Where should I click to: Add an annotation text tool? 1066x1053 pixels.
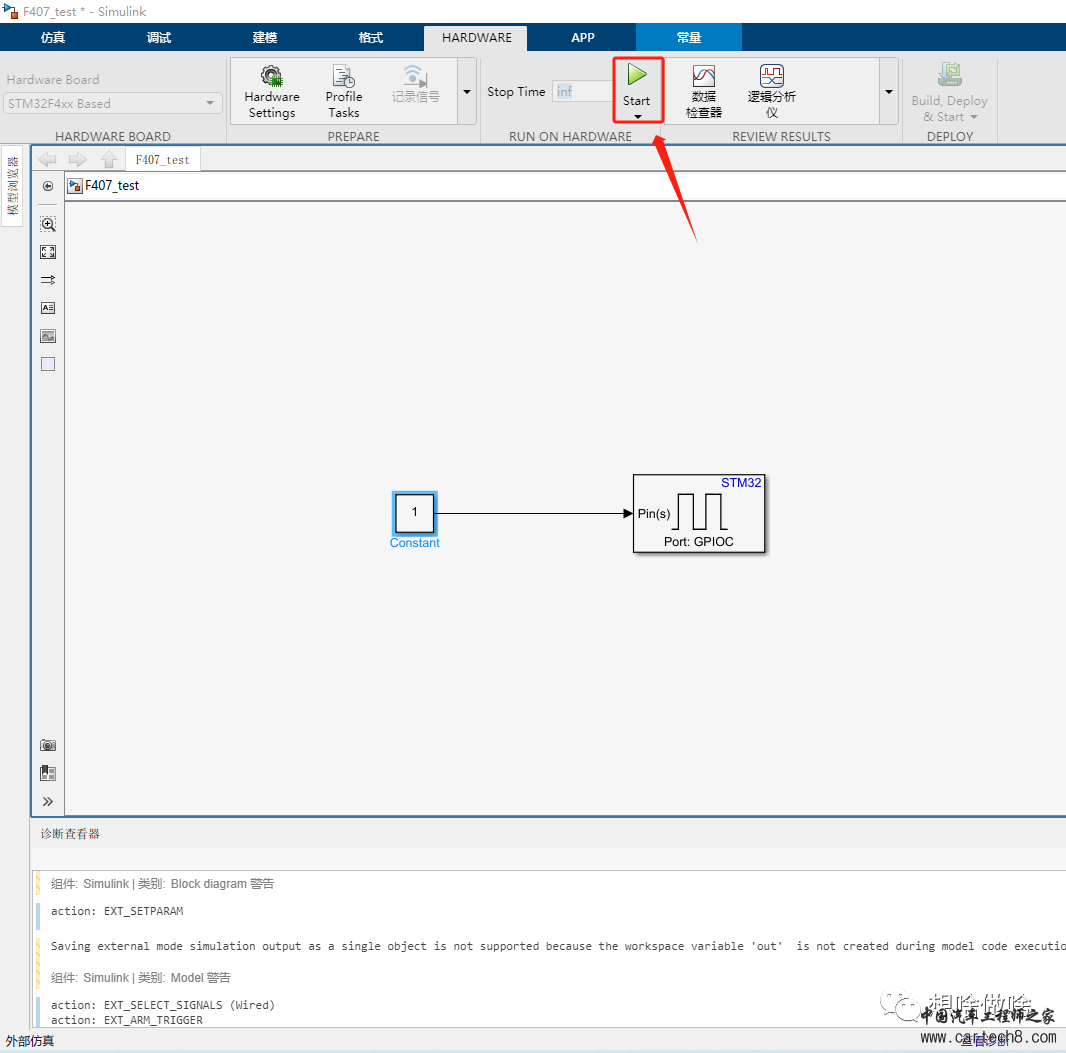pyautogui.click(x=48, y=308)
